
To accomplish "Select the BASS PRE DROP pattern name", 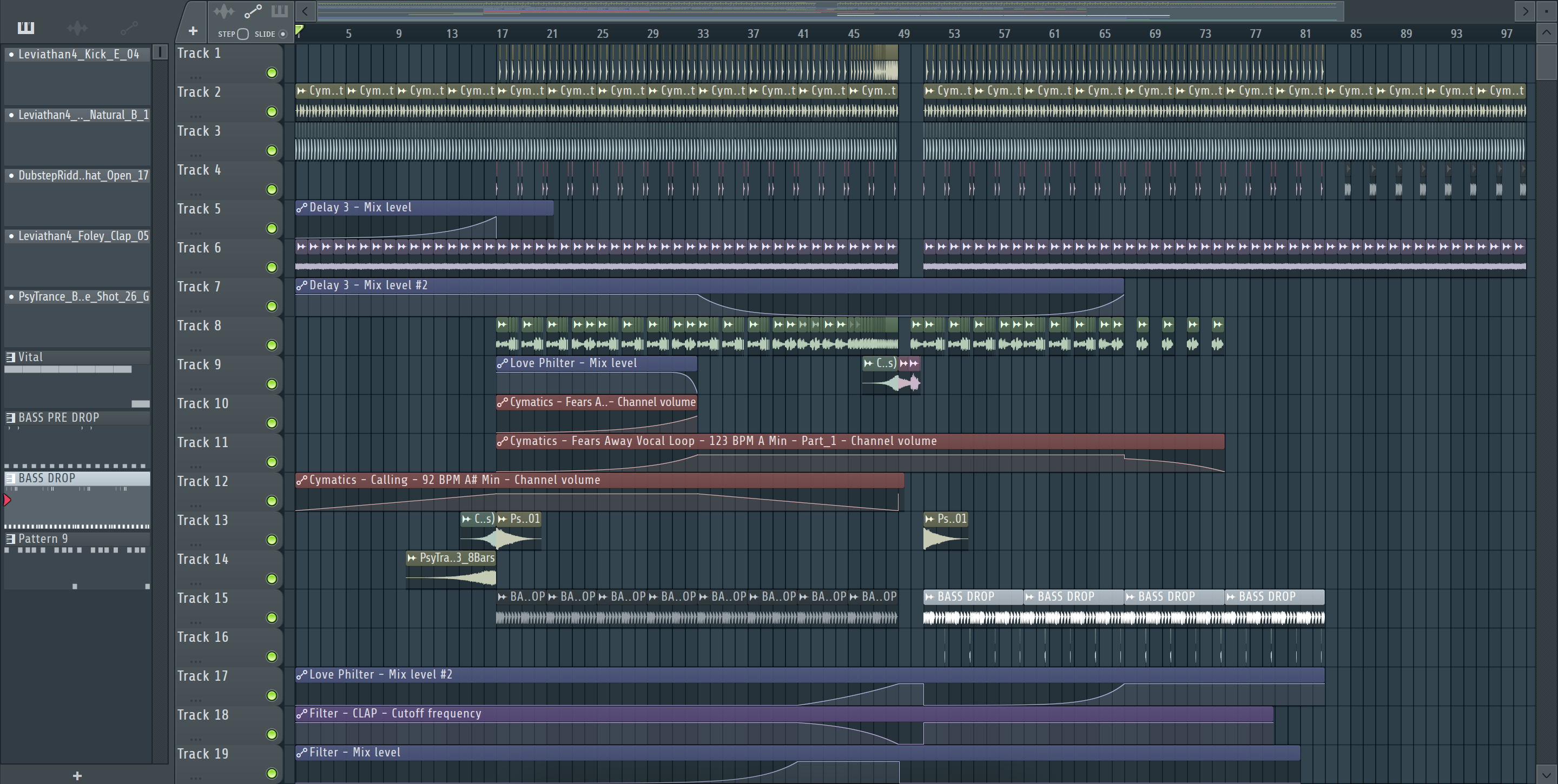I will [58, 418].
